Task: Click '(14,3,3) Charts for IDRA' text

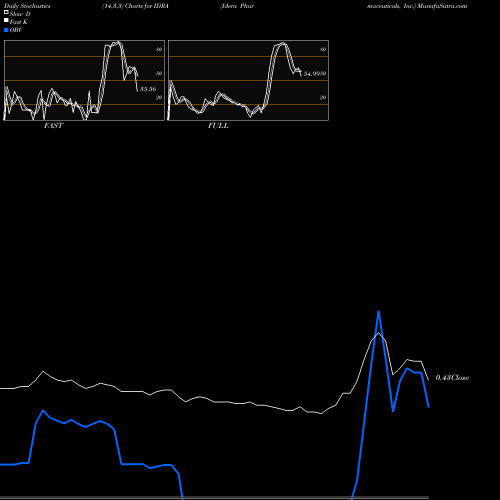Action: (135, 6)
